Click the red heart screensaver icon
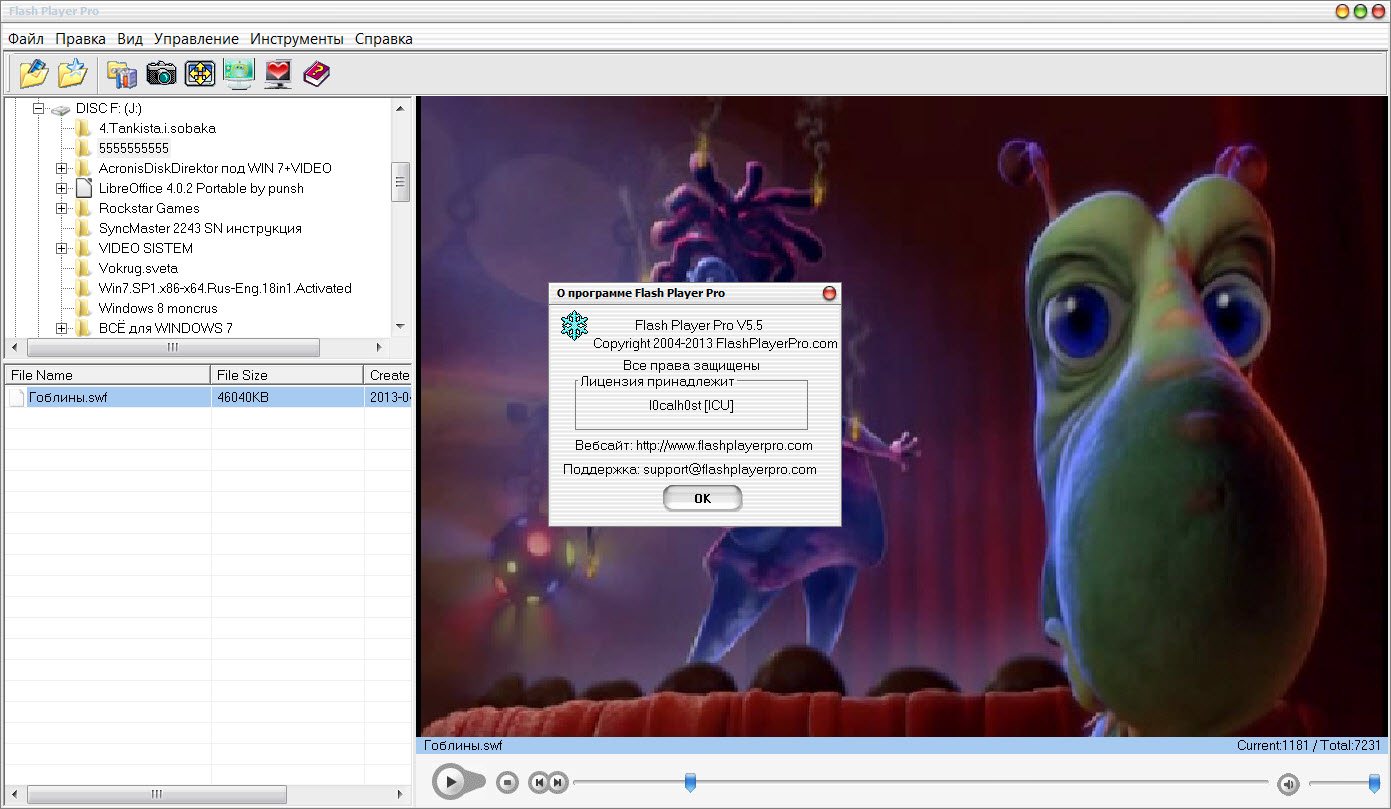Viewport: 1391px width, 809px height. point(278,73)
